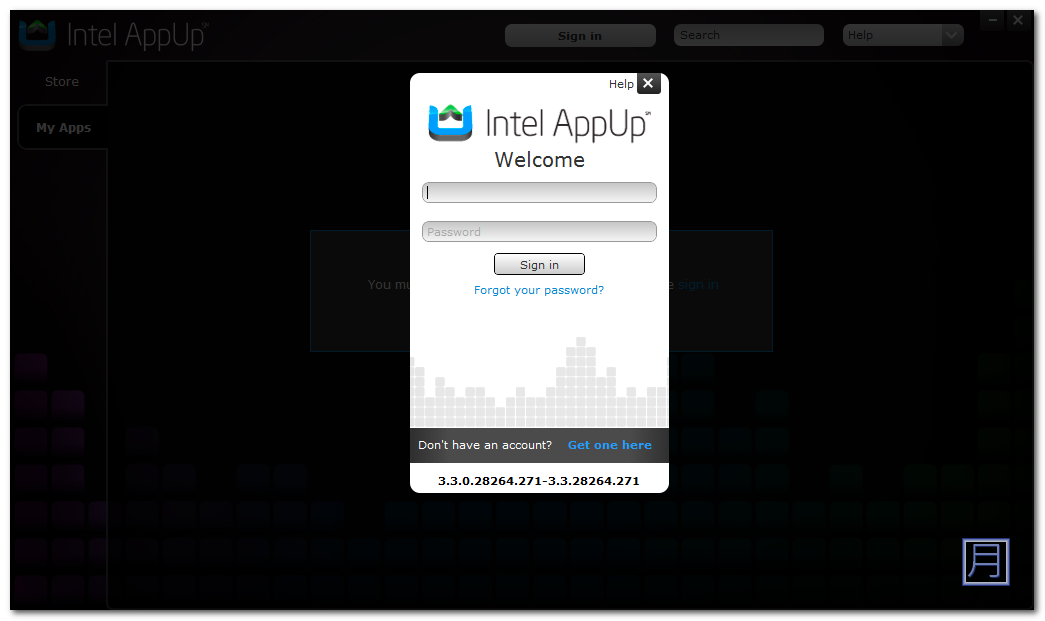
Task: Click the dimmed 'sign in' link behind the dialog
Action: coord(698,285)
